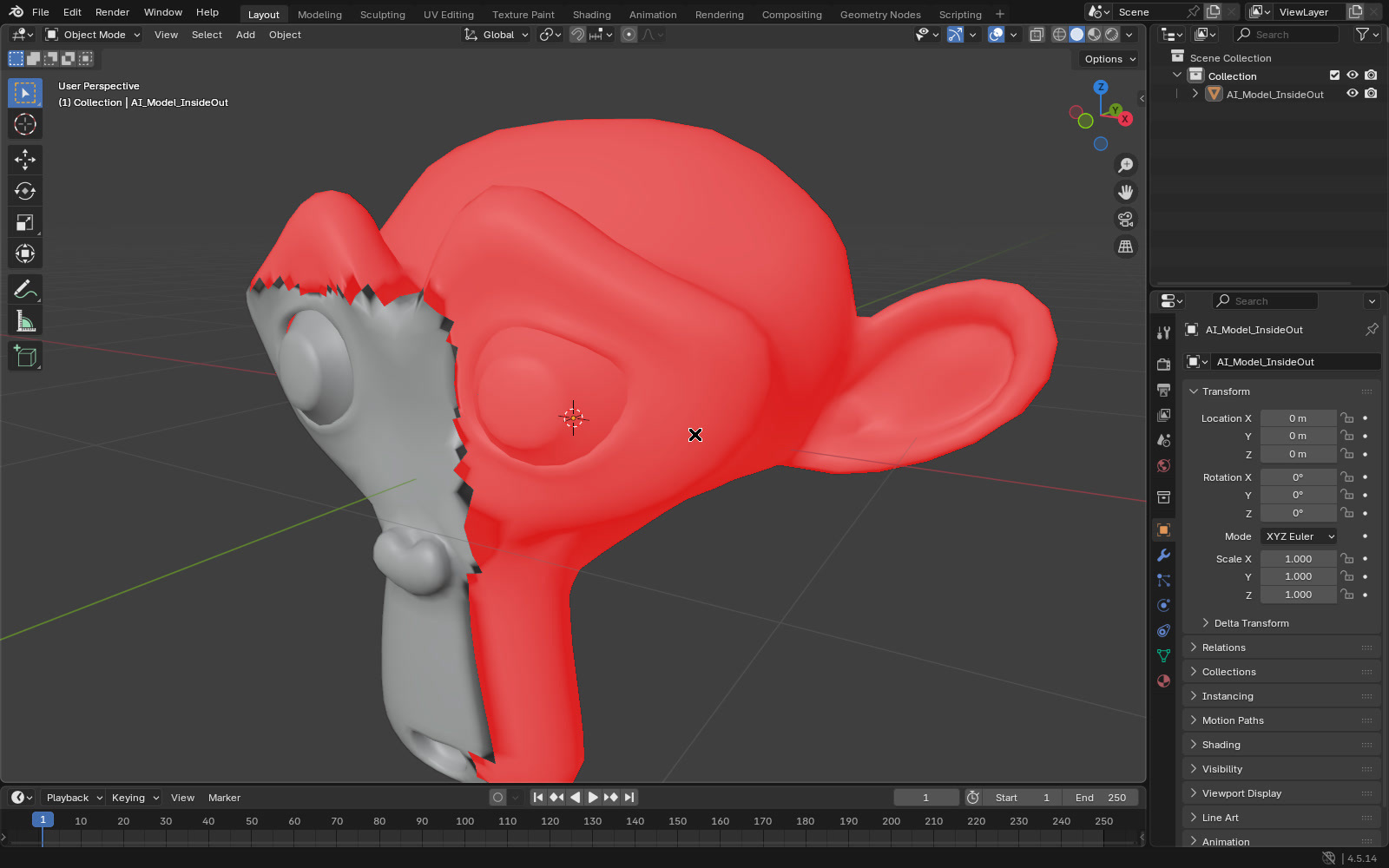Click frame 100 on the timeline ruler
This screenshot has width=1389, height=868.
click(465, 820)
